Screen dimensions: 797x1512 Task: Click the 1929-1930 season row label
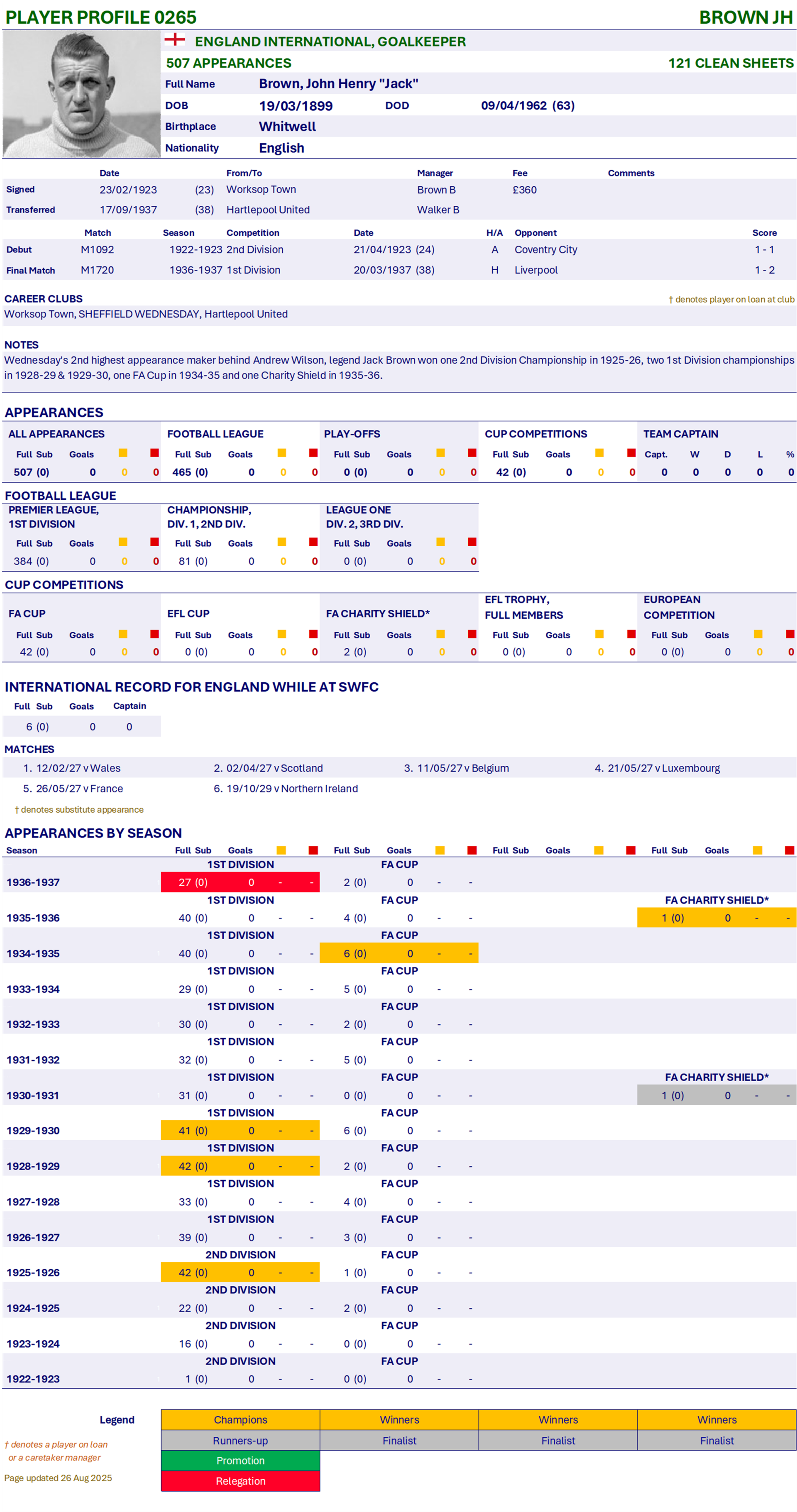[x=34, y=1131]
